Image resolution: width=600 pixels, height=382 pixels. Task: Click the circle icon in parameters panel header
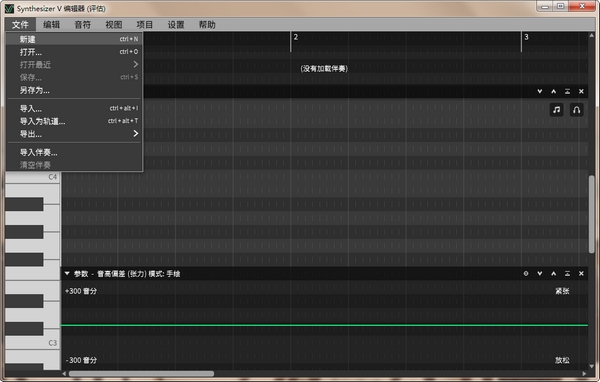click(526, 273)
